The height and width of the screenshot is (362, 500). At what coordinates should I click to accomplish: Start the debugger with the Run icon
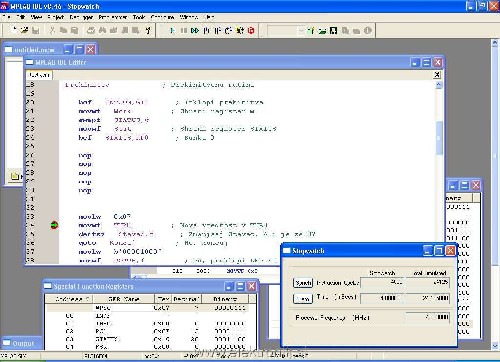(x=172, y=31)
